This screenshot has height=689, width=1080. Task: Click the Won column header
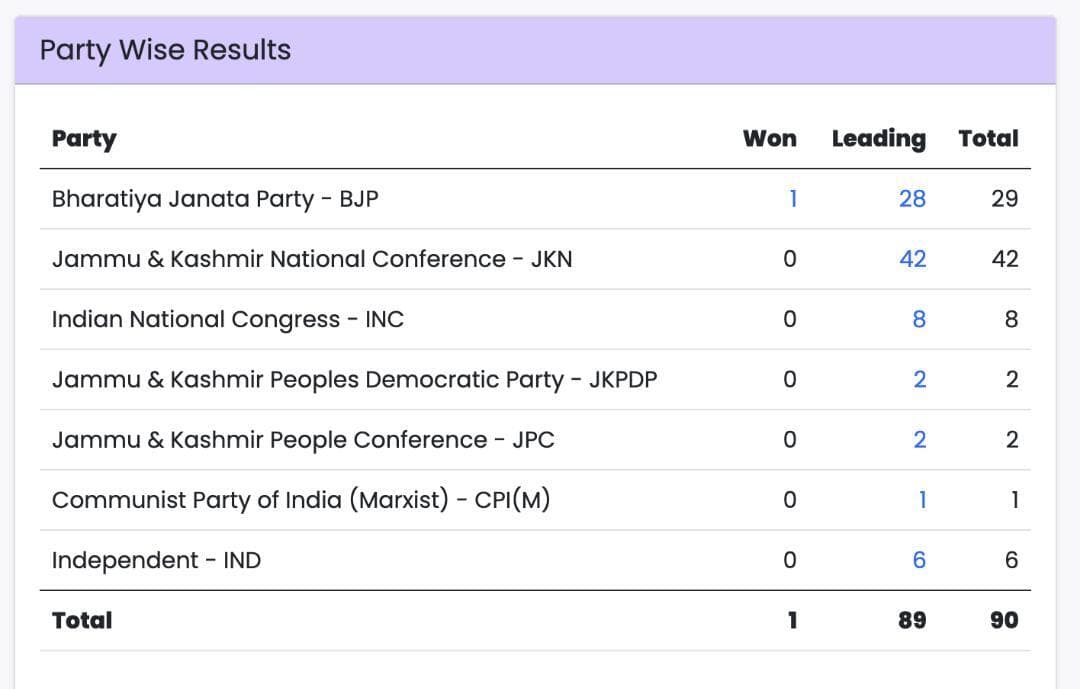769,138
